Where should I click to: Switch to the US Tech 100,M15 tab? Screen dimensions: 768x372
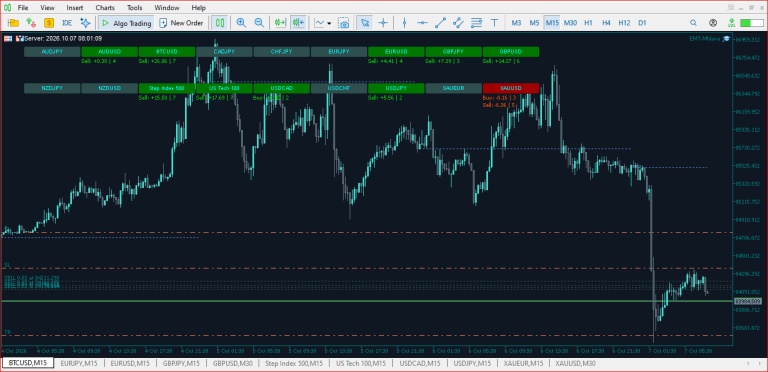(361, 363)
